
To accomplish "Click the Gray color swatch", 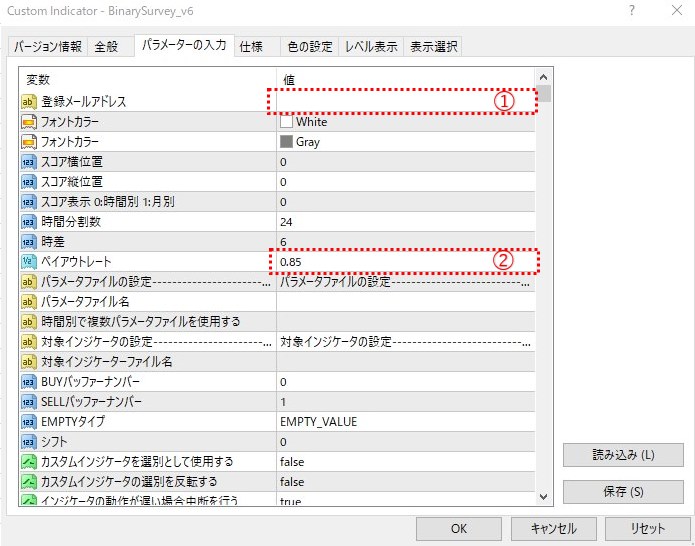I will (286, 141).
